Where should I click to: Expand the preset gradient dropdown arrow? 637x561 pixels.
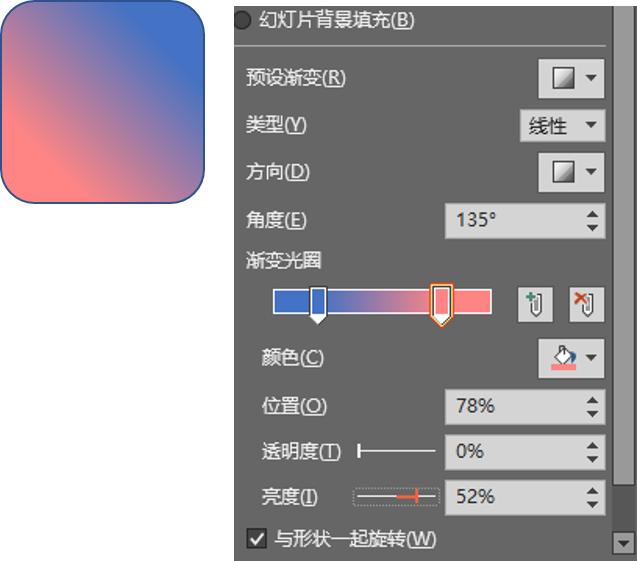592,78
